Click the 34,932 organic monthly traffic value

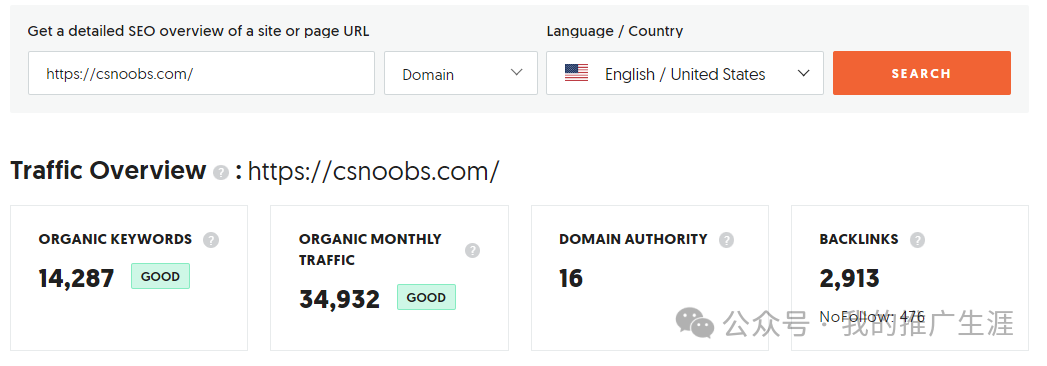point(339,299)
